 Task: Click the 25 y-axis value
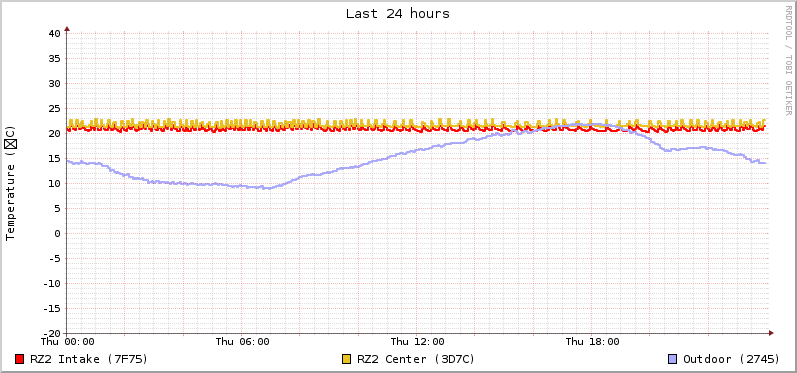[x=54, y=108]
